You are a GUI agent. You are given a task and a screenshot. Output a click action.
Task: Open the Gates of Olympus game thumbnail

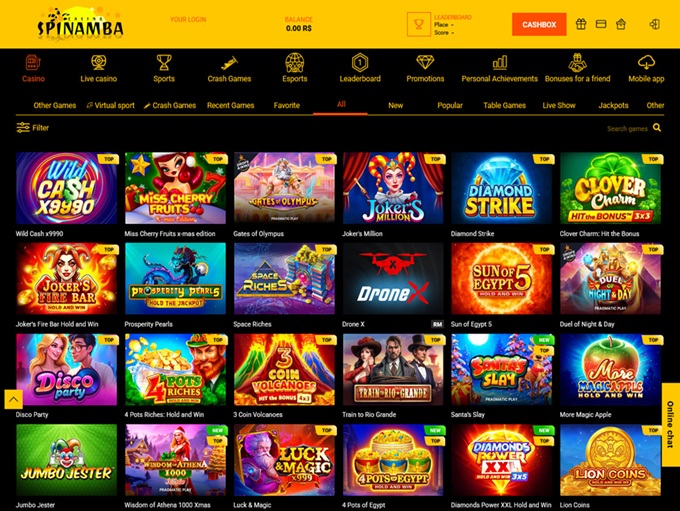coord(284,188)
